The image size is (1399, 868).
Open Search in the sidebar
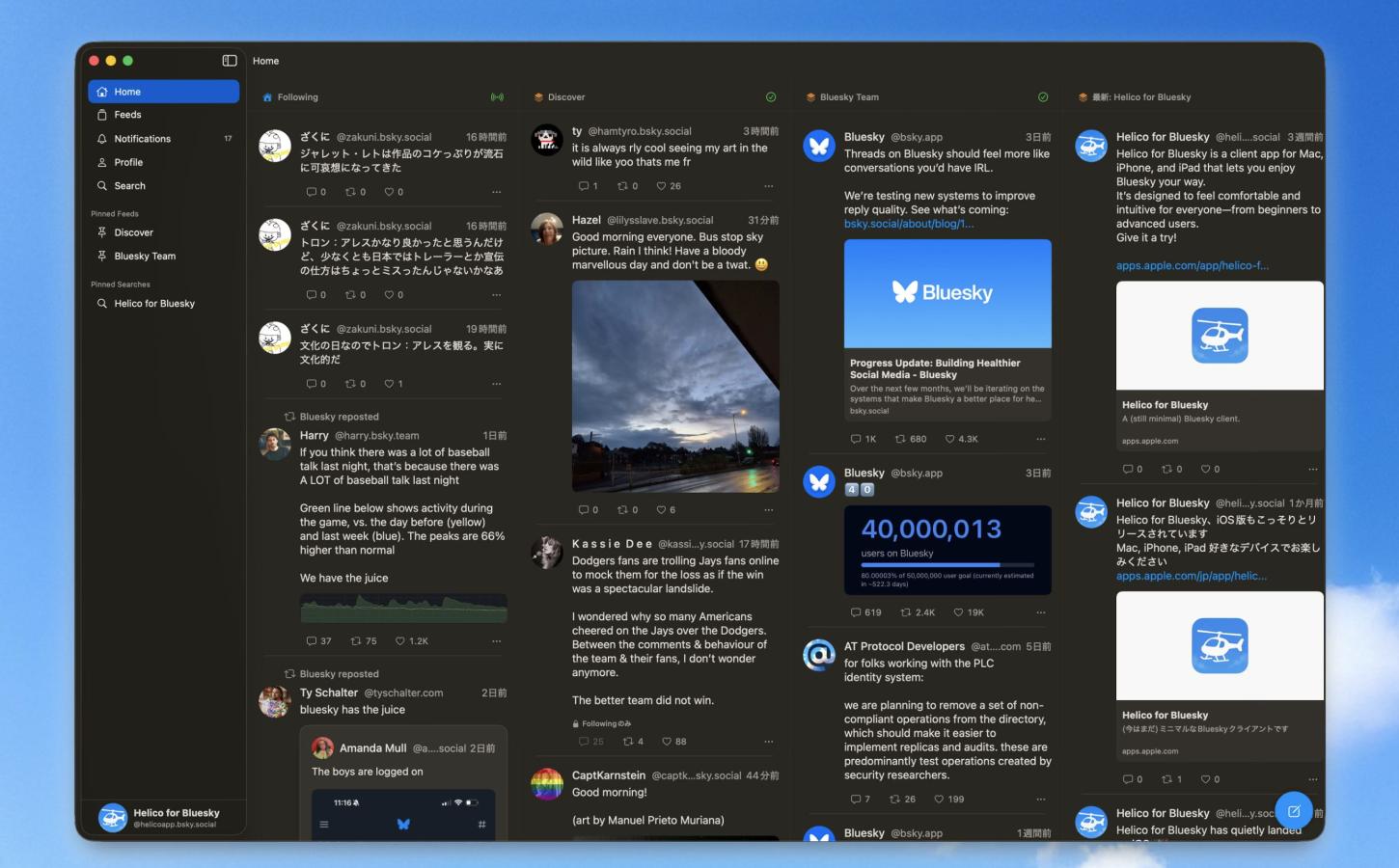164,186
